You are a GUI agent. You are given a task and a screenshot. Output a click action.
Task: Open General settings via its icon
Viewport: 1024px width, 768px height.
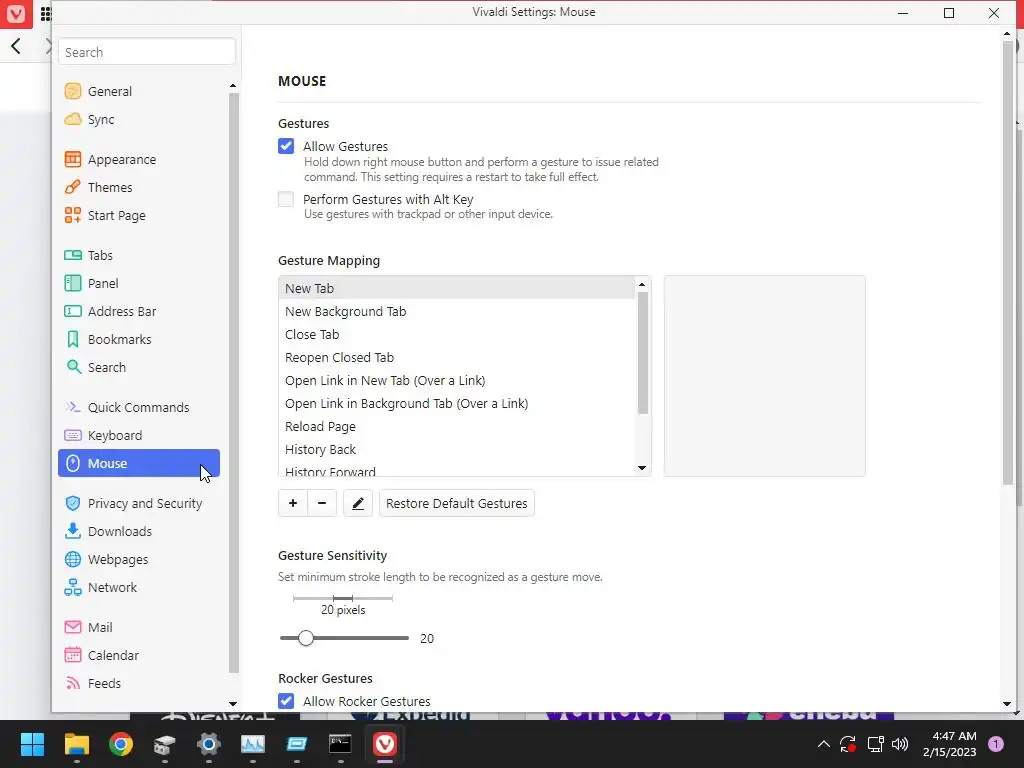[x=72, y=91]
